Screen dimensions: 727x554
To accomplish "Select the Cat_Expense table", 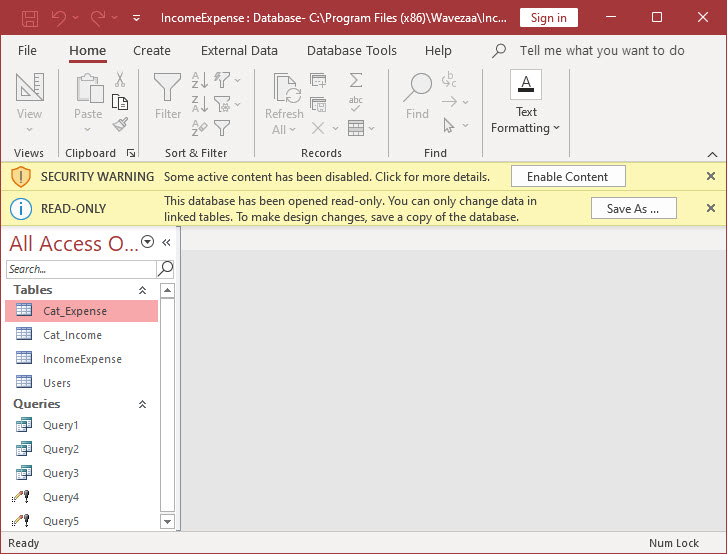I will click(82, 311).
